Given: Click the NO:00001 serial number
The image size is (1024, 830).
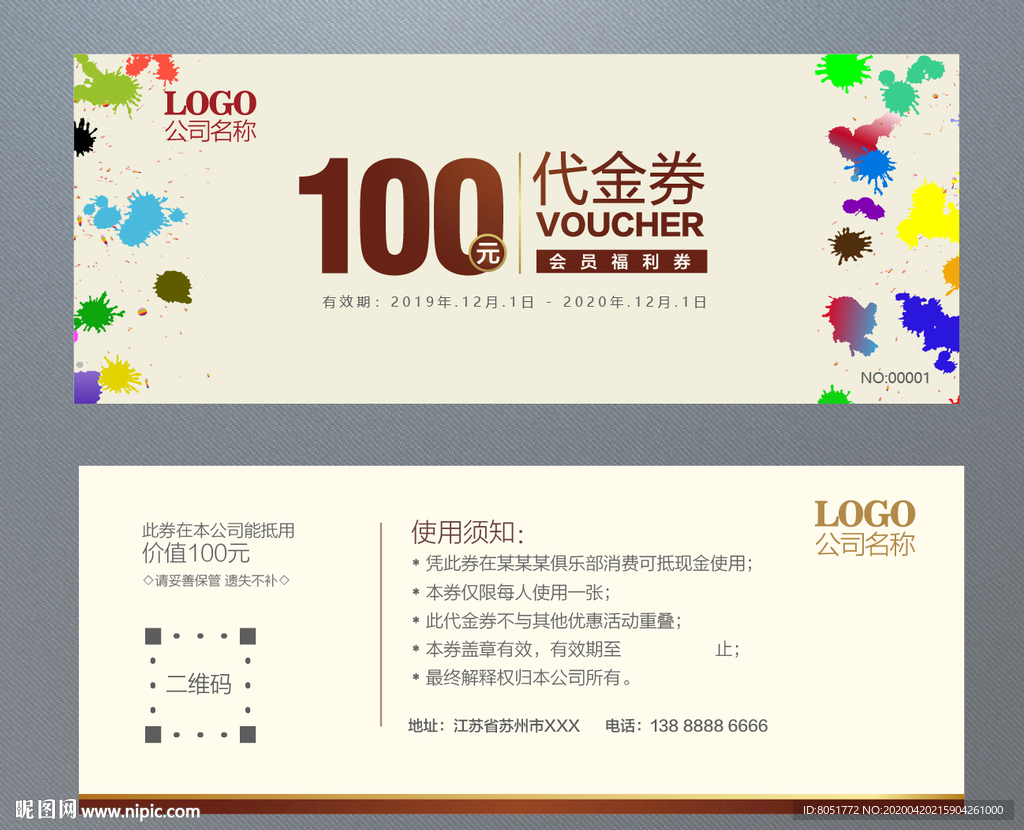Looking at the screenshot, I should pos(895,377).
